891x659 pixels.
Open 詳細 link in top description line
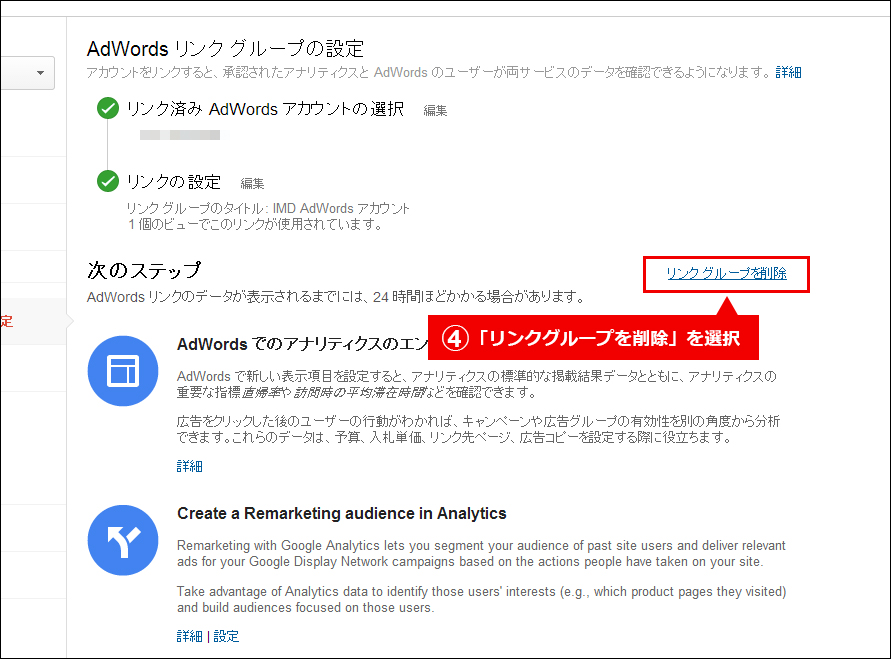point(788,72)
